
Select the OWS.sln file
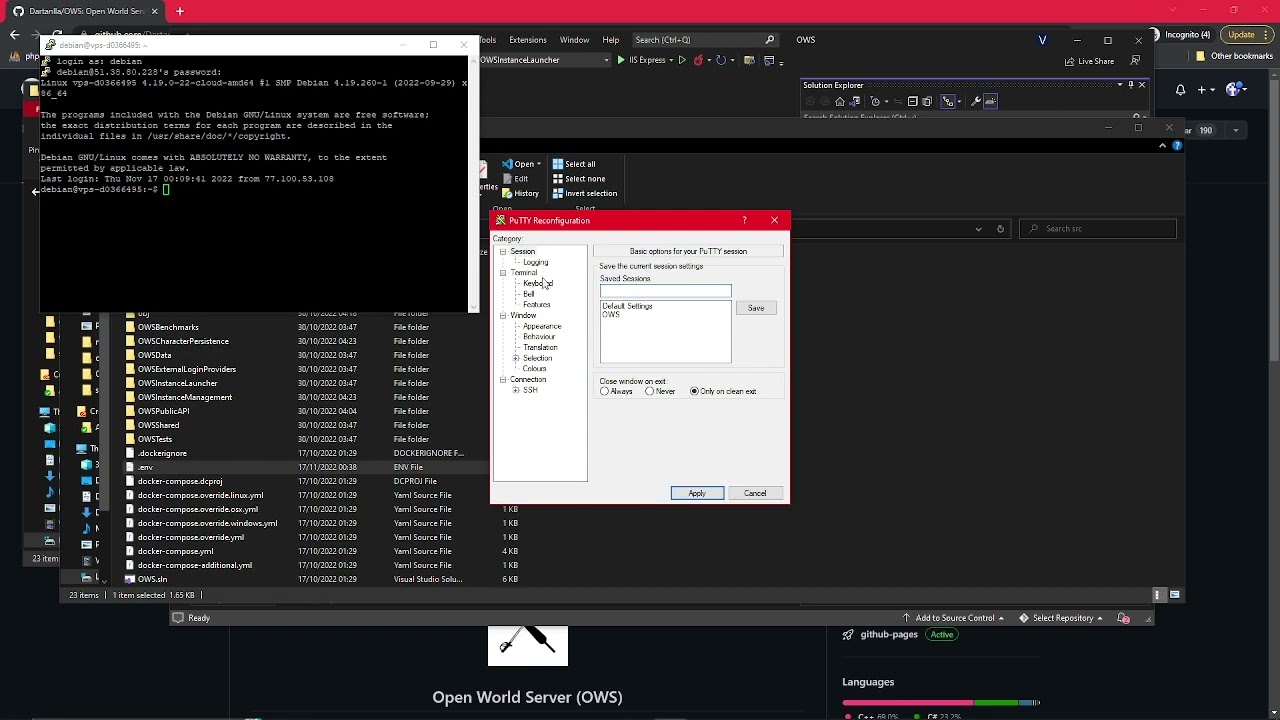152,579
